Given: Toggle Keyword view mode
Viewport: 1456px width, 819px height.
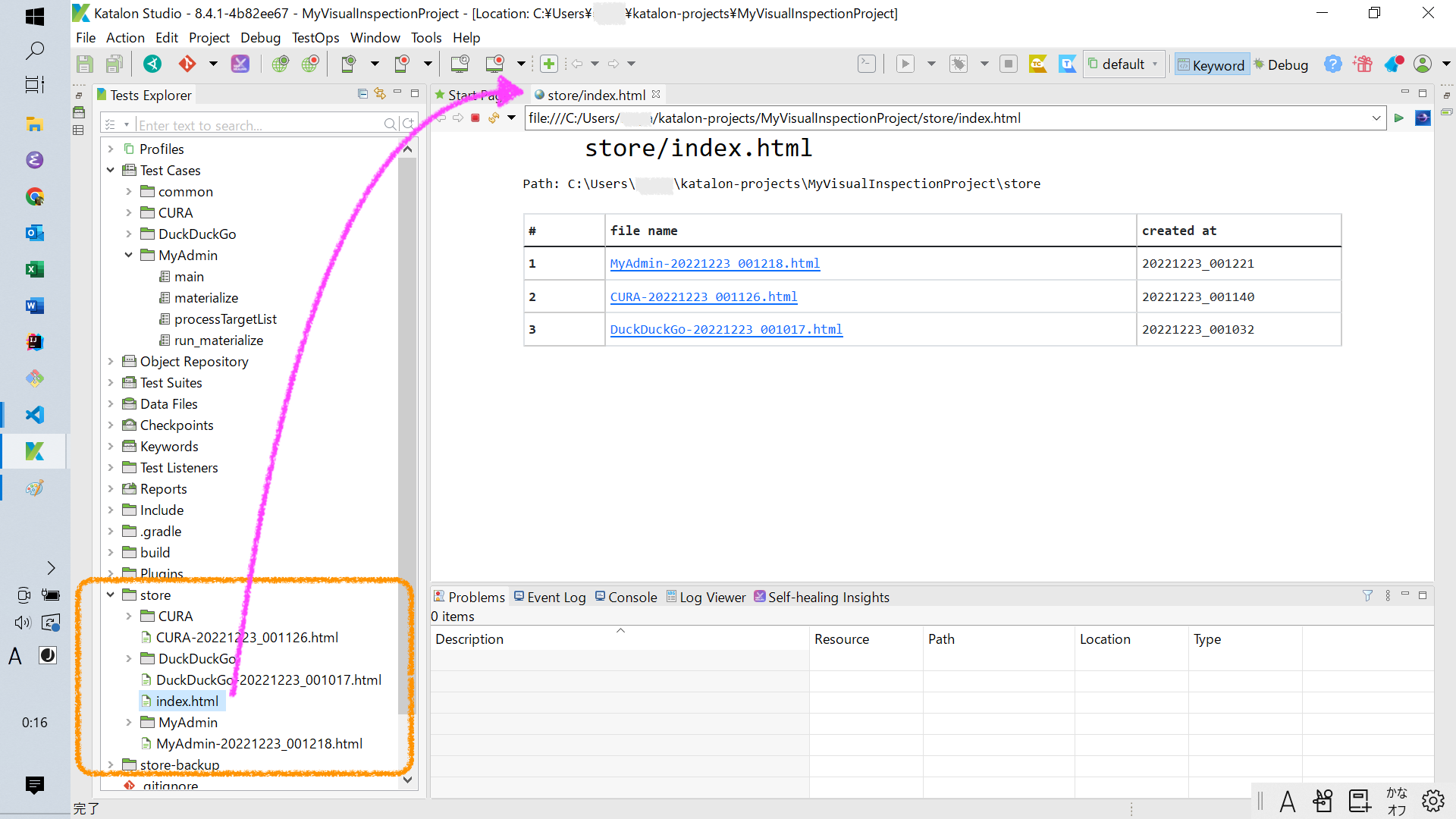Looking at the screenshot, I should click(1211, 64).
